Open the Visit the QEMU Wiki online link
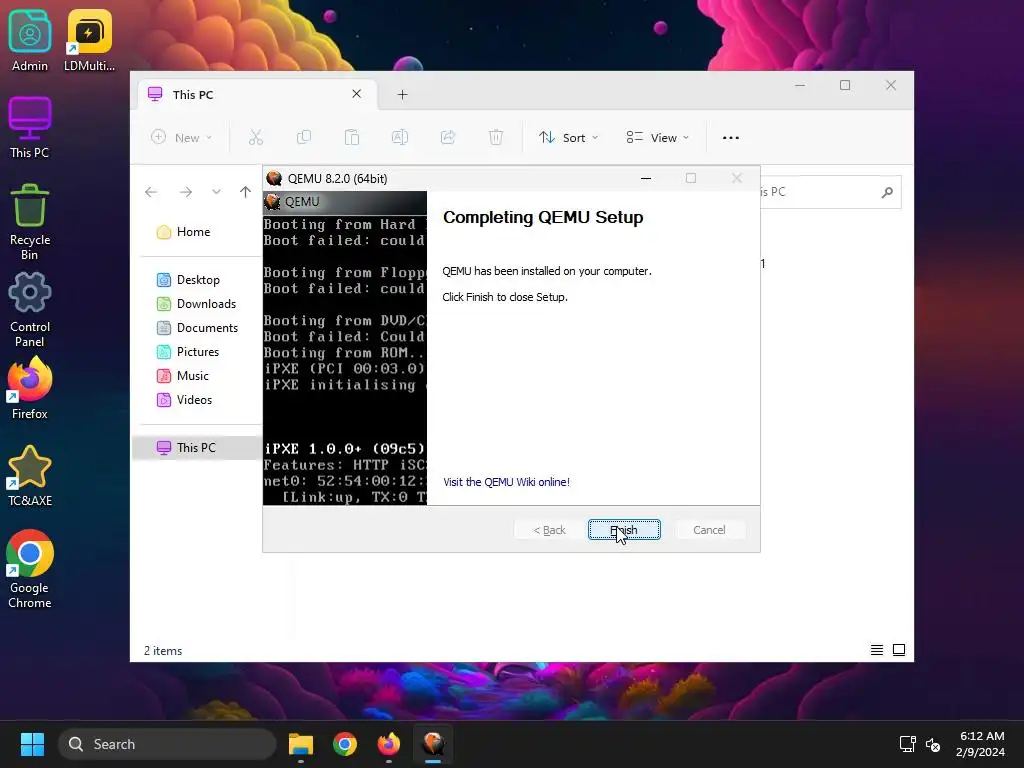This screenshot has height=768, width=1024. pos(506,482)
